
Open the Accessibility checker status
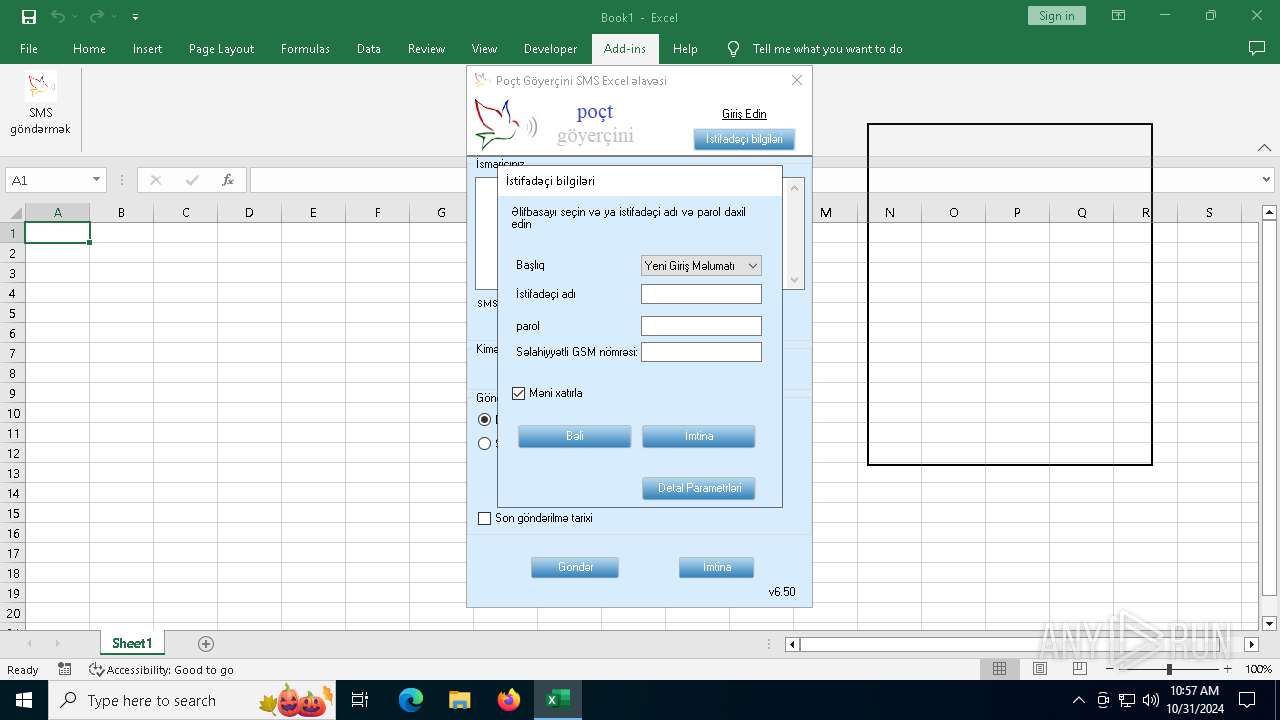(x=161, y=669)
